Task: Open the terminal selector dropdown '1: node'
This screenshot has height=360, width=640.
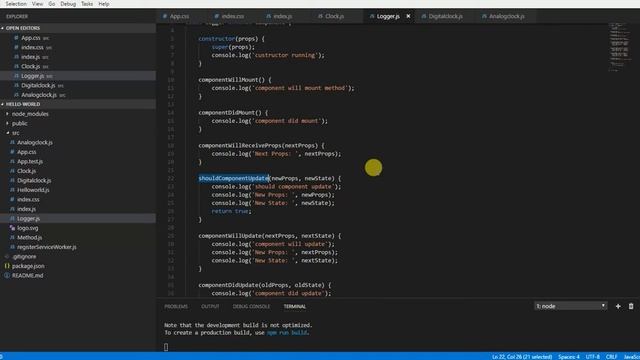Action: [x=570, y=306]
